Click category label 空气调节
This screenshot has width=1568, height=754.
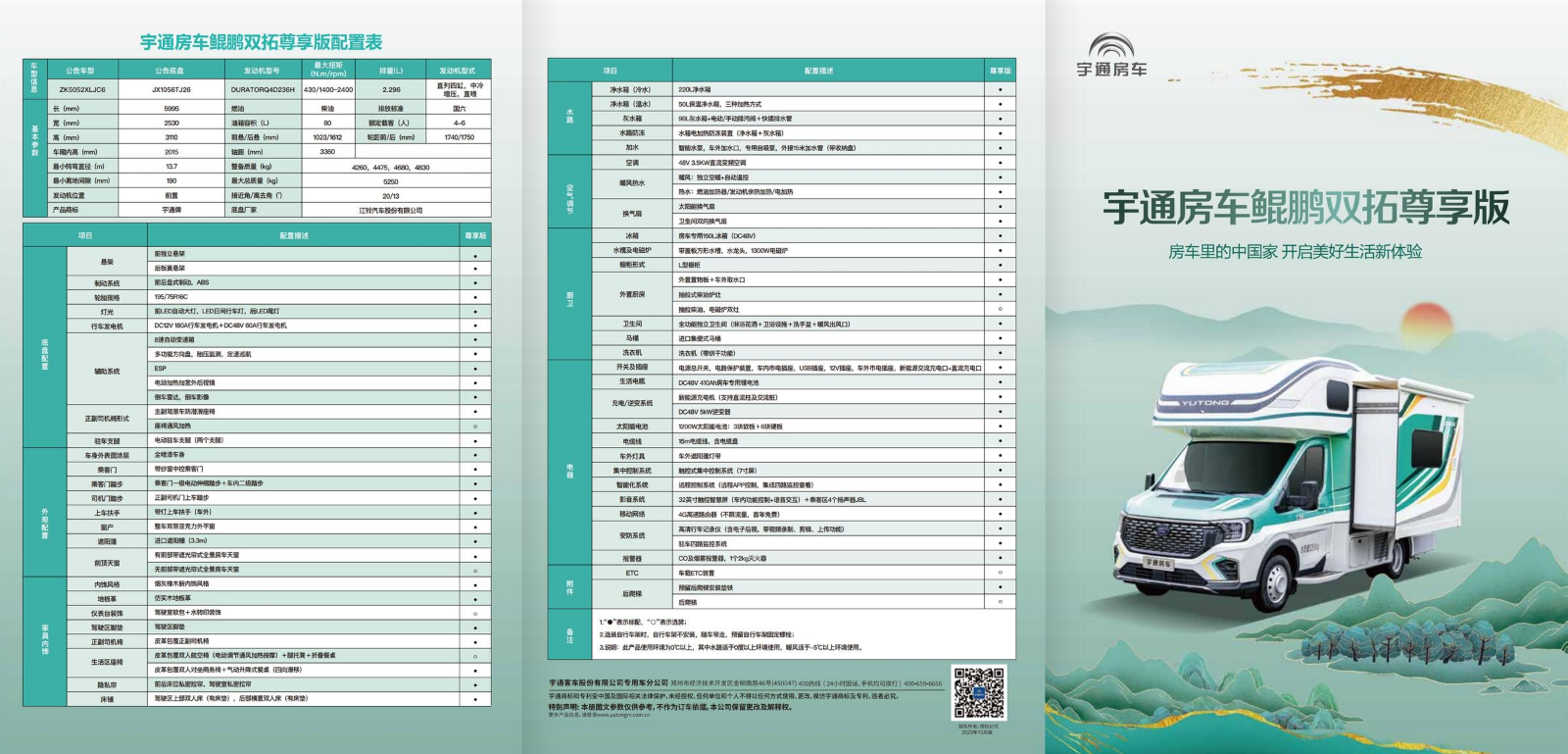tap(569, 192)
